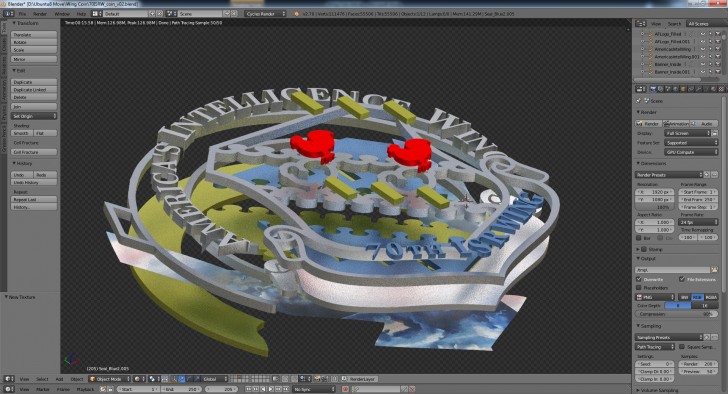Image resolution: width=728 pixels, height=394 pixels.
Task: Open the Object Mode selector dropdown
Action: pos(110,379)
